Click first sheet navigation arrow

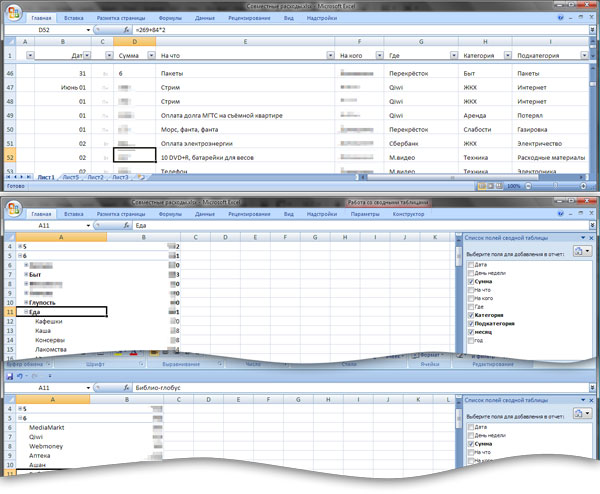6,177
